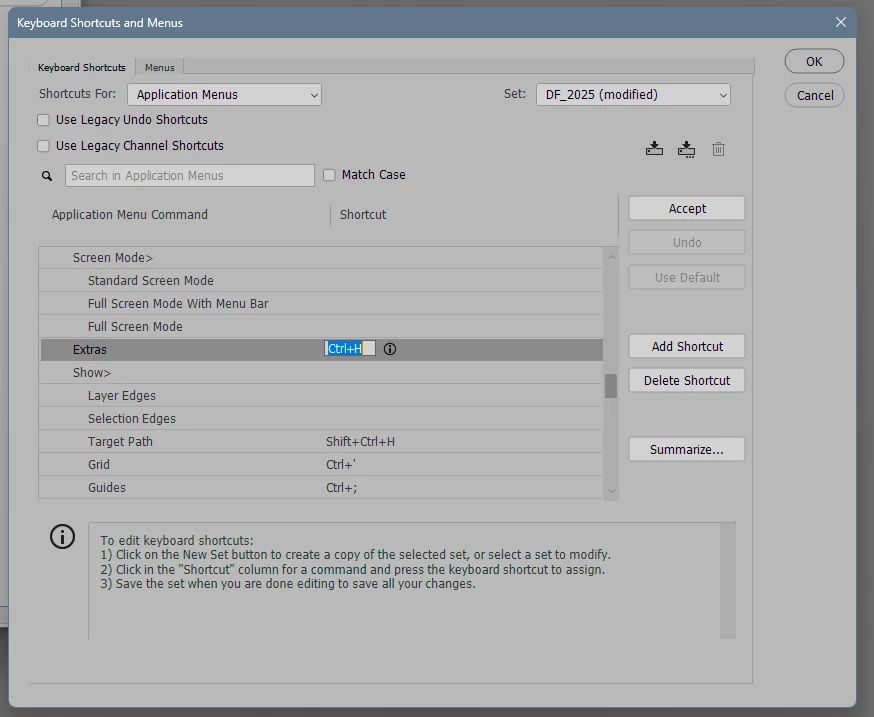Open the Shortcuts For dropdown

tap(224, 95)
